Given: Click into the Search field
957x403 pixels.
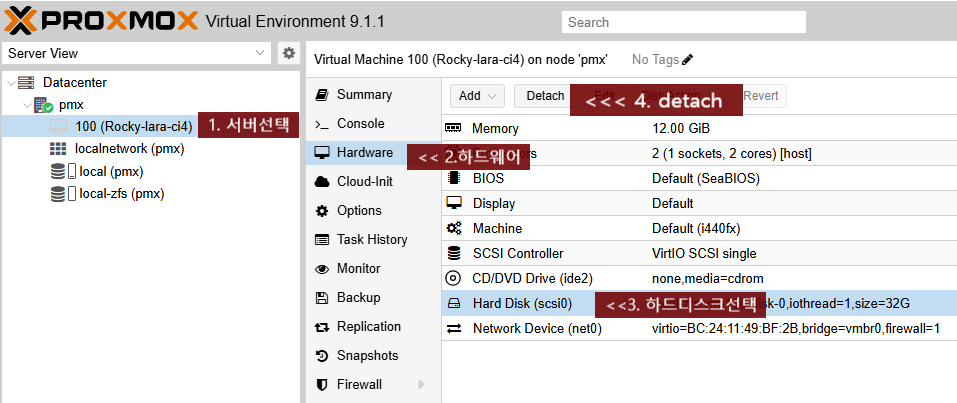Looking at the screenshot, I should click(x=684, y=22).
